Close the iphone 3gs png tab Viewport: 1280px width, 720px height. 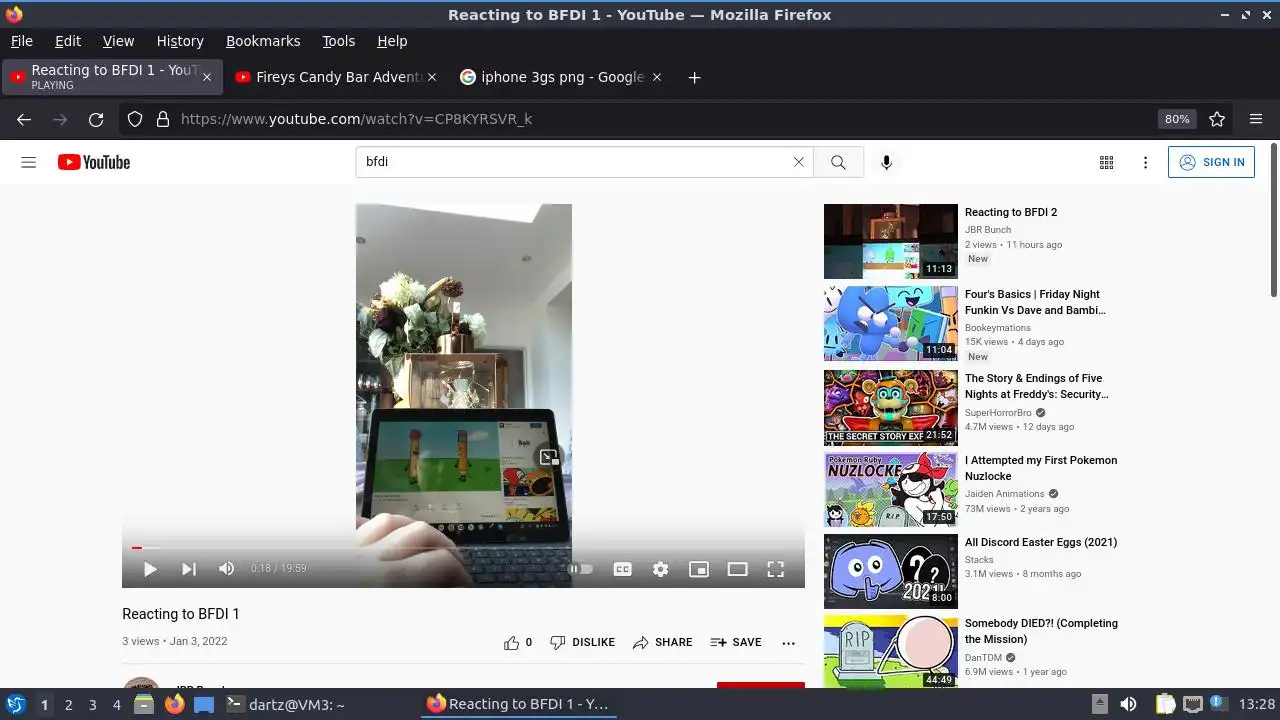pyautogui.click(x=656, y=77)
